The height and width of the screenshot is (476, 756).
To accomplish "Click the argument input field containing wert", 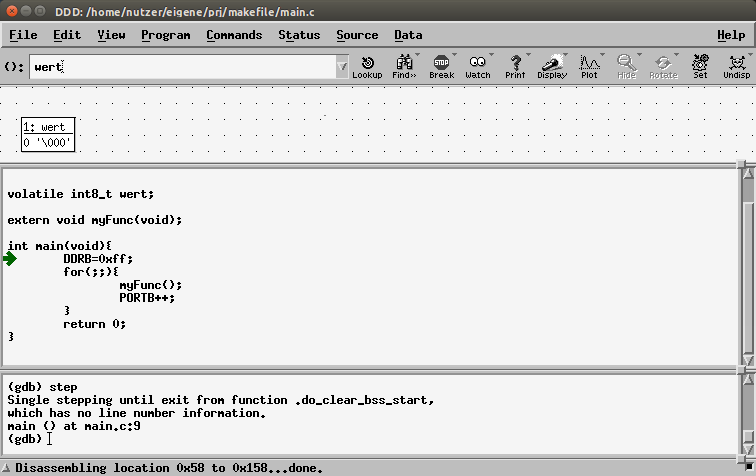I will point(183,67).
